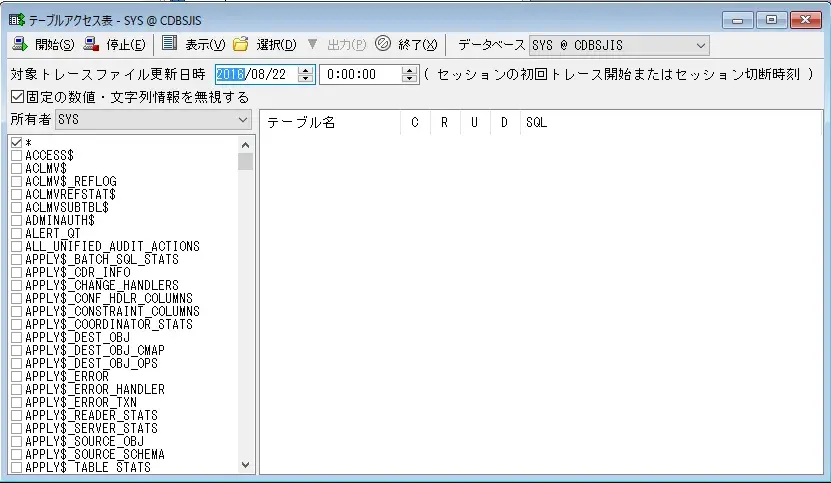Viewport: 831px width, 483px height.
Task: Click the 選択(D) folder icon
Action: click(240, 44)
